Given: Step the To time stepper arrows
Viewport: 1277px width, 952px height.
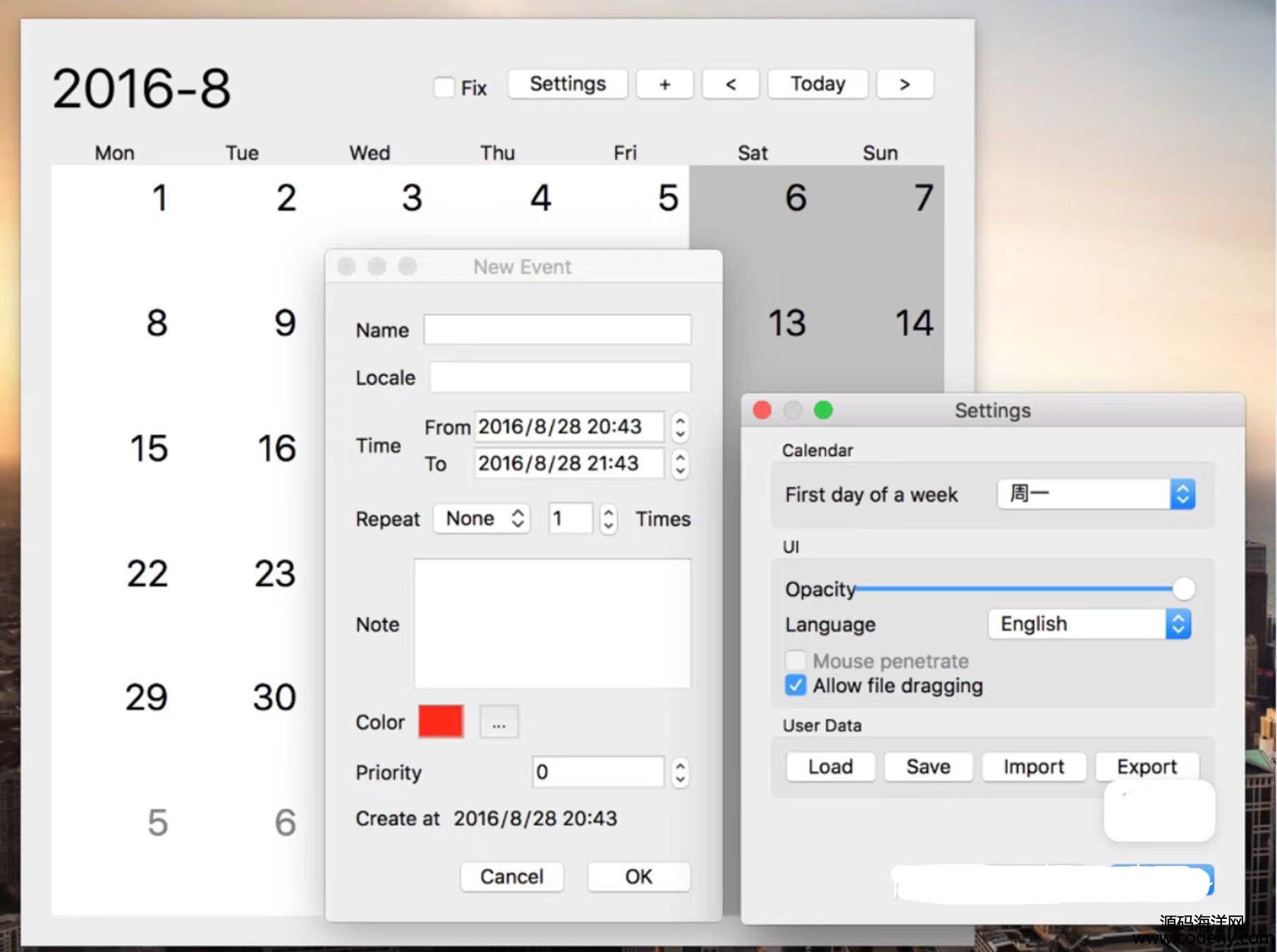Looking at the screenshot, I should click(x=680, y=463).
